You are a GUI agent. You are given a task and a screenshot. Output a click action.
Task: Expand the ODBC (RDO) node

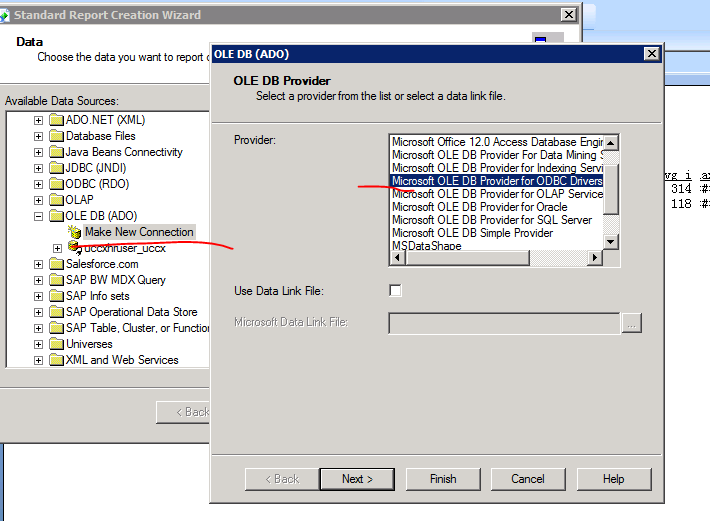tap(38, 184)
